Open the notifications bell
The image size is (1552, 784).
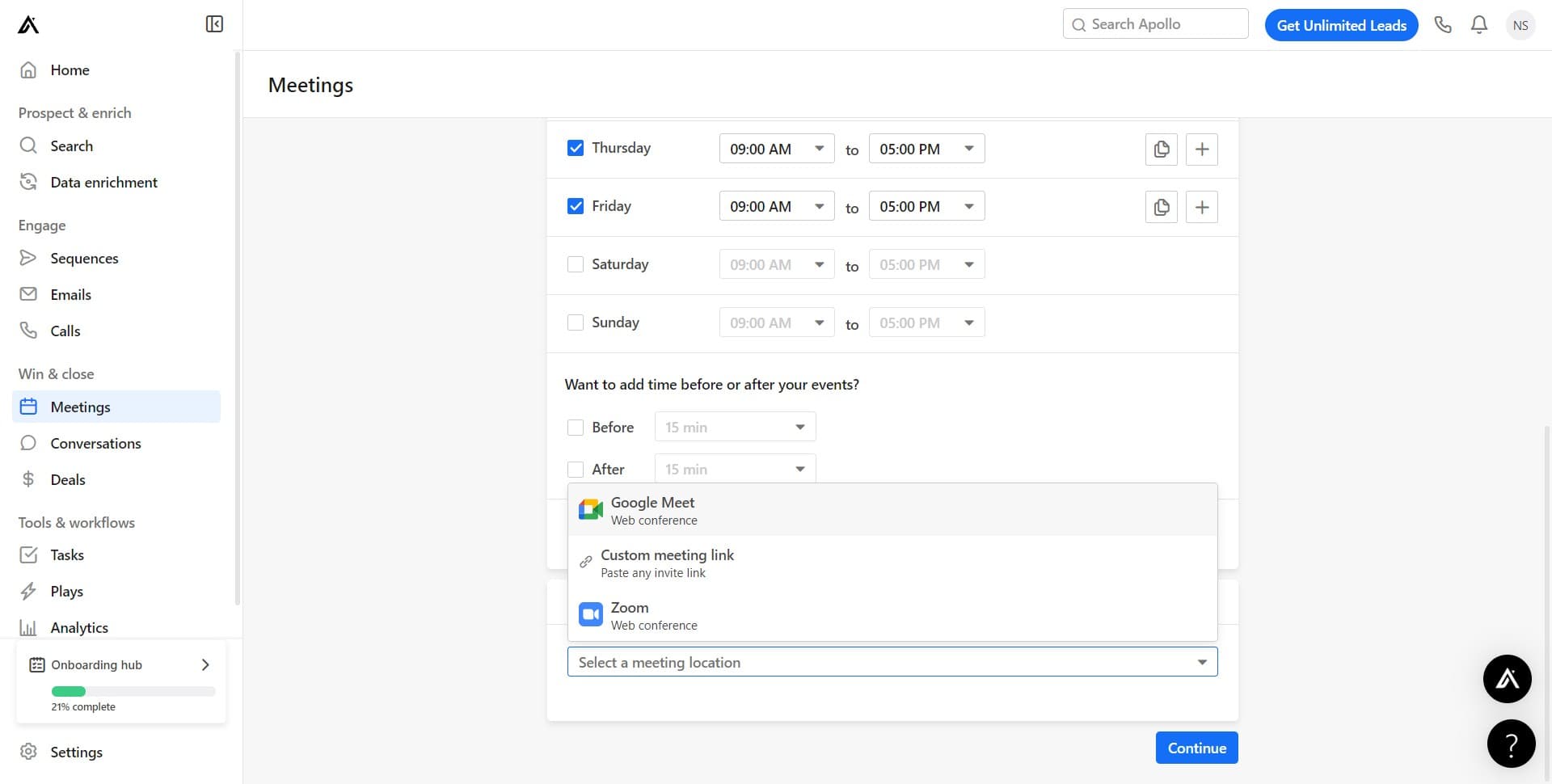point(1478,25)
